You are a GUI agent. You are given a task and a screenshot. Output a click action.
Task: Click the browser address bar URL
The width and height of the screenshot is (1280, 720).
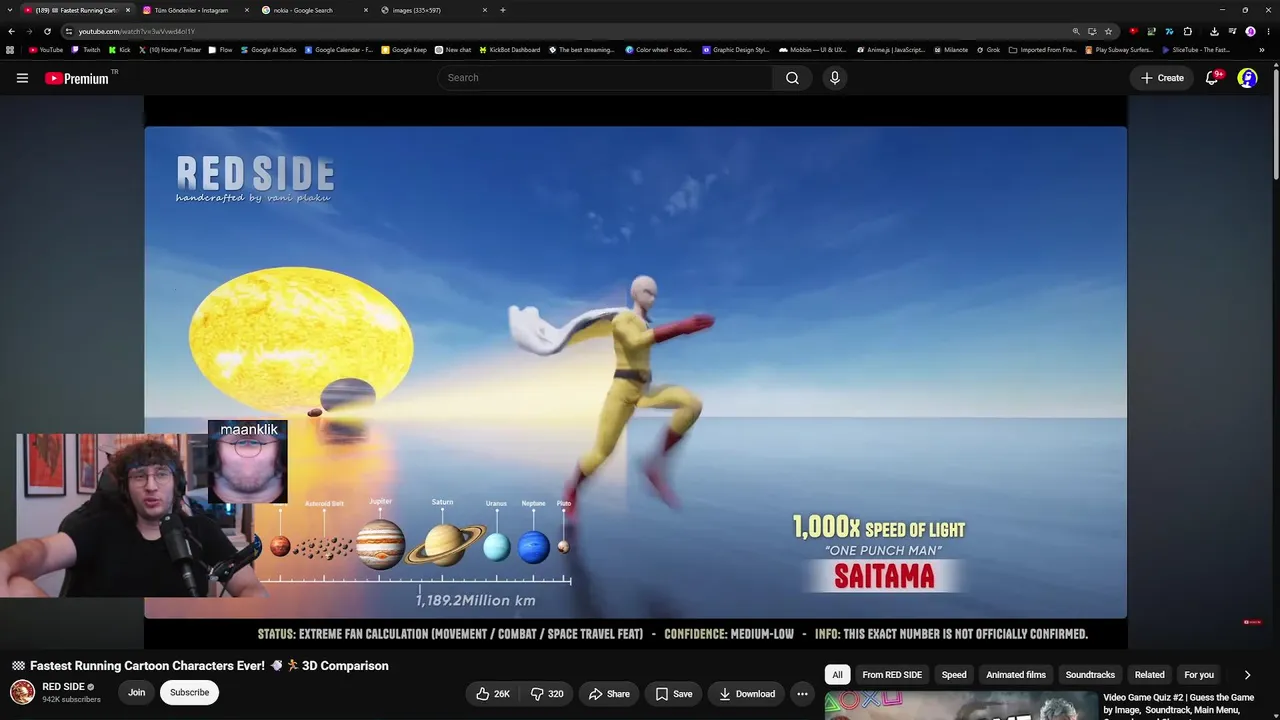point(137,31)
